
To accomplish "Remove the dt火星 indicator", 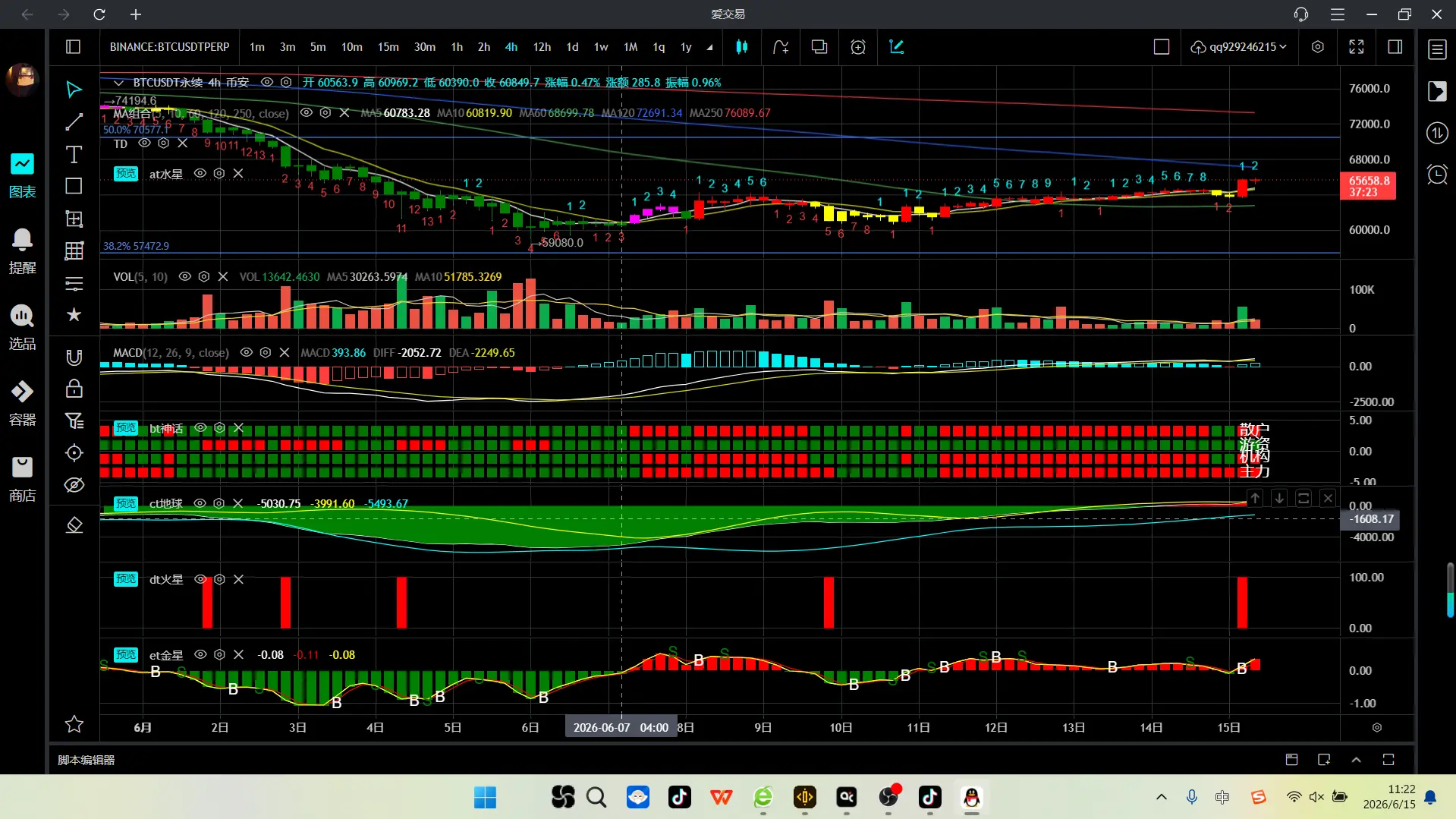I will [x=238, y=579].
